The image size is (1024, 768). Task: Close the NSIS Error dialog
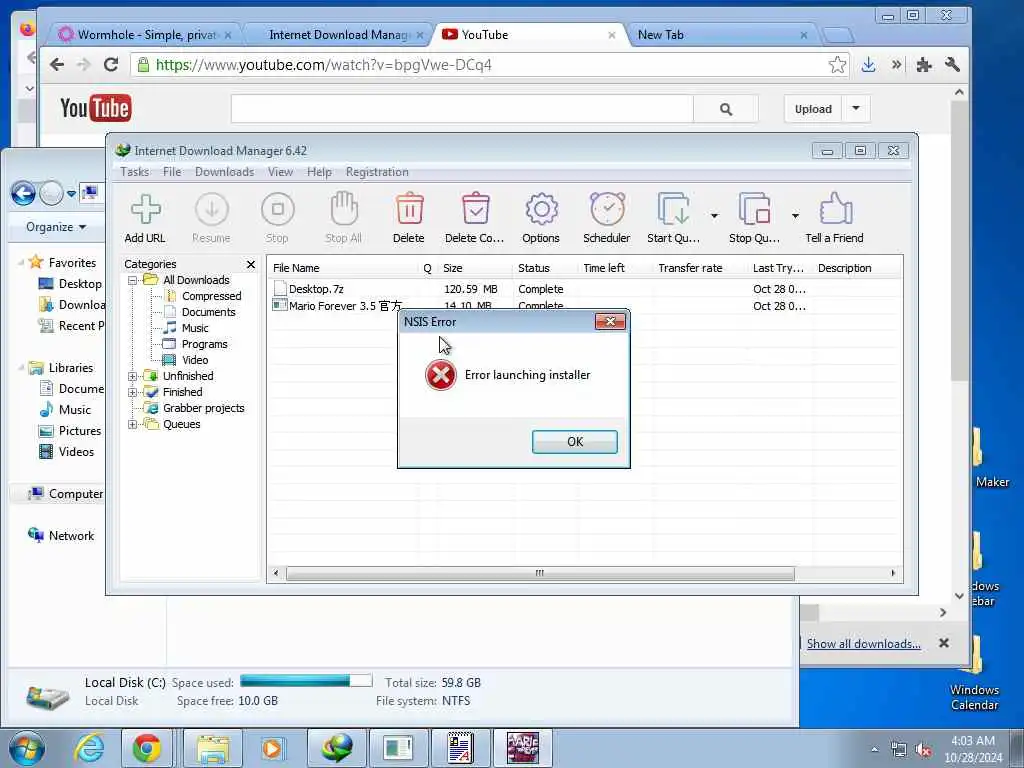click(610, 321)
